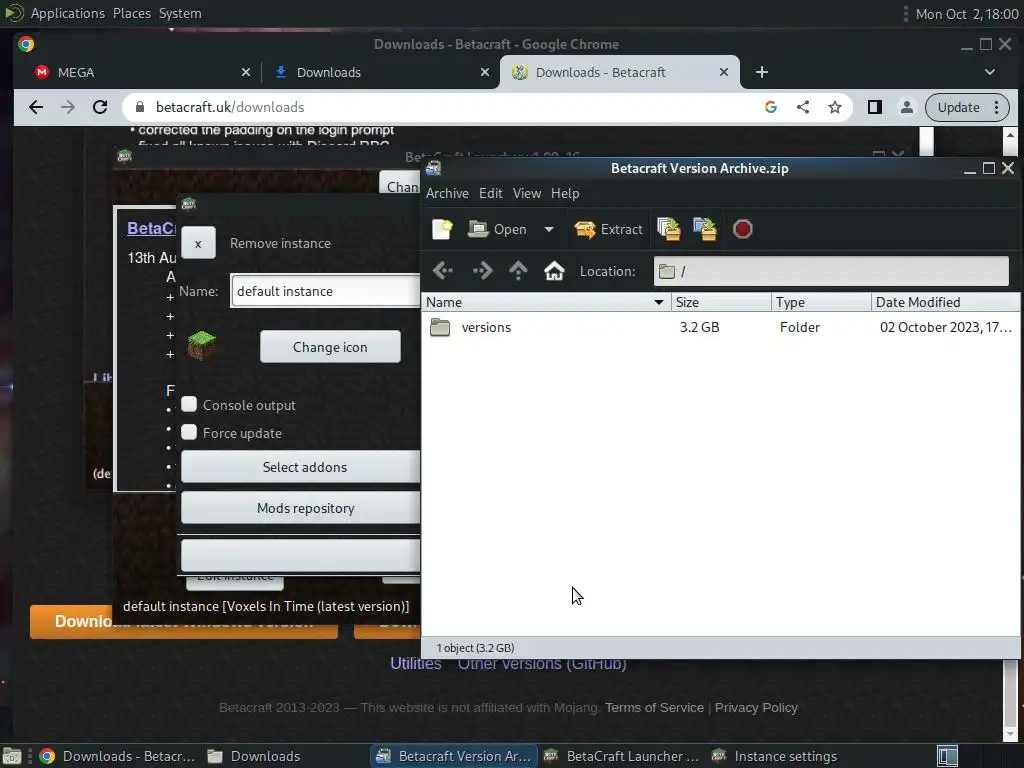Select the Downloads - Betacraft tab
Image resolution: width=1024 pixels, height=768 pixels.
620,72
